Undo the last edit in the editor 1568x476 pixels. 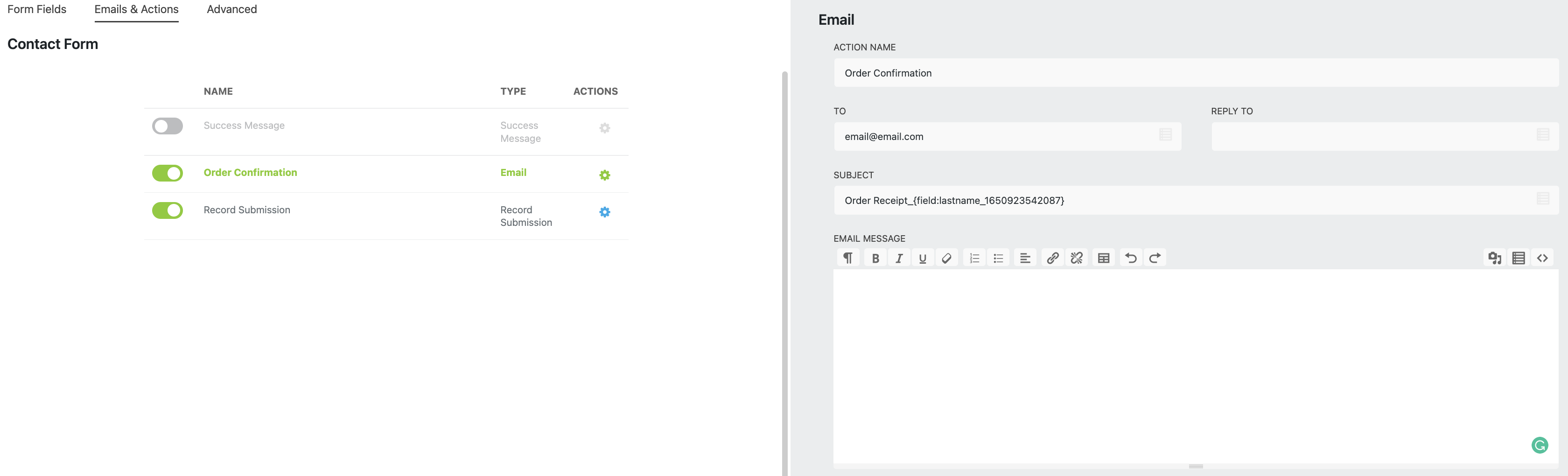[1130, 258]
